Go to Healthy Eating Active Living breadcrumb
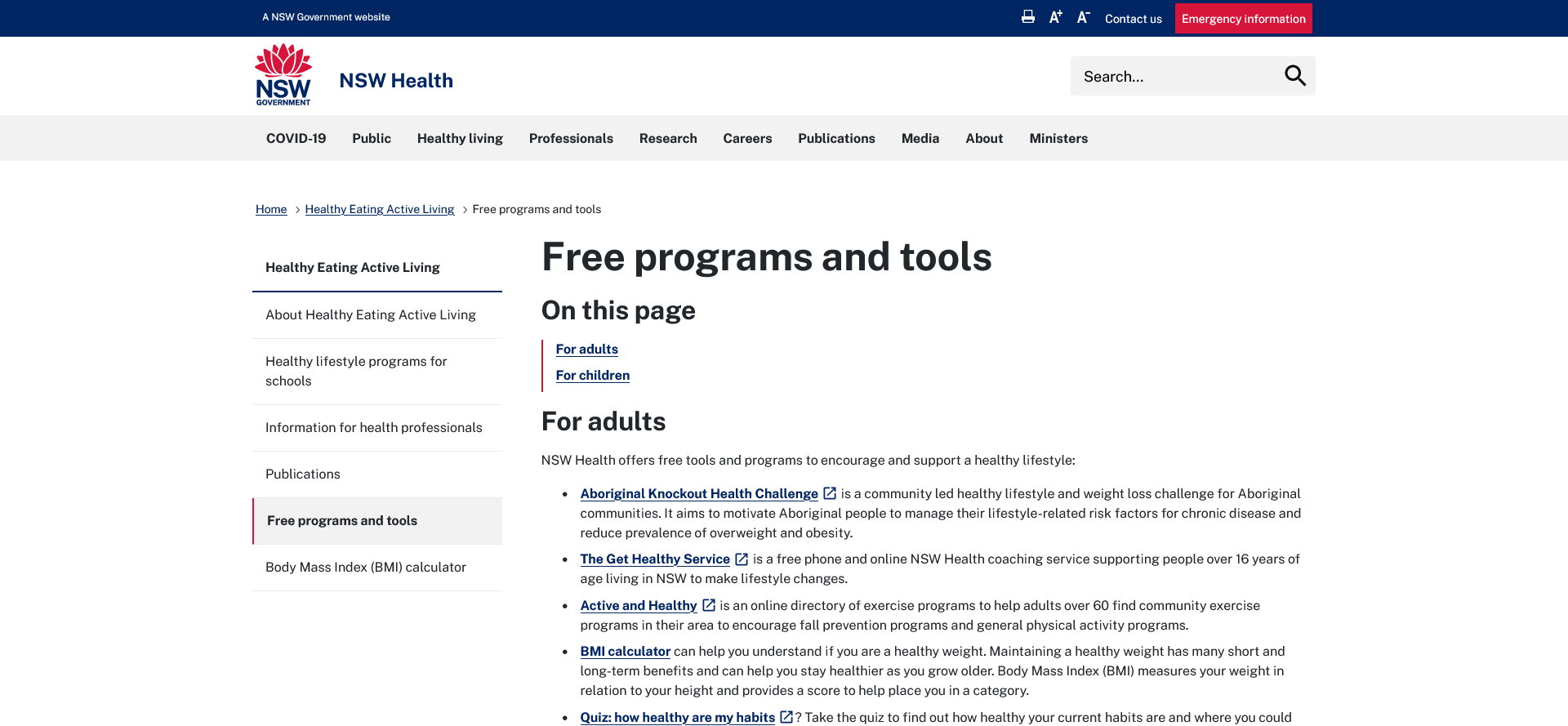This screenshot has height=726, width=1568. click(x=379, y=210)
